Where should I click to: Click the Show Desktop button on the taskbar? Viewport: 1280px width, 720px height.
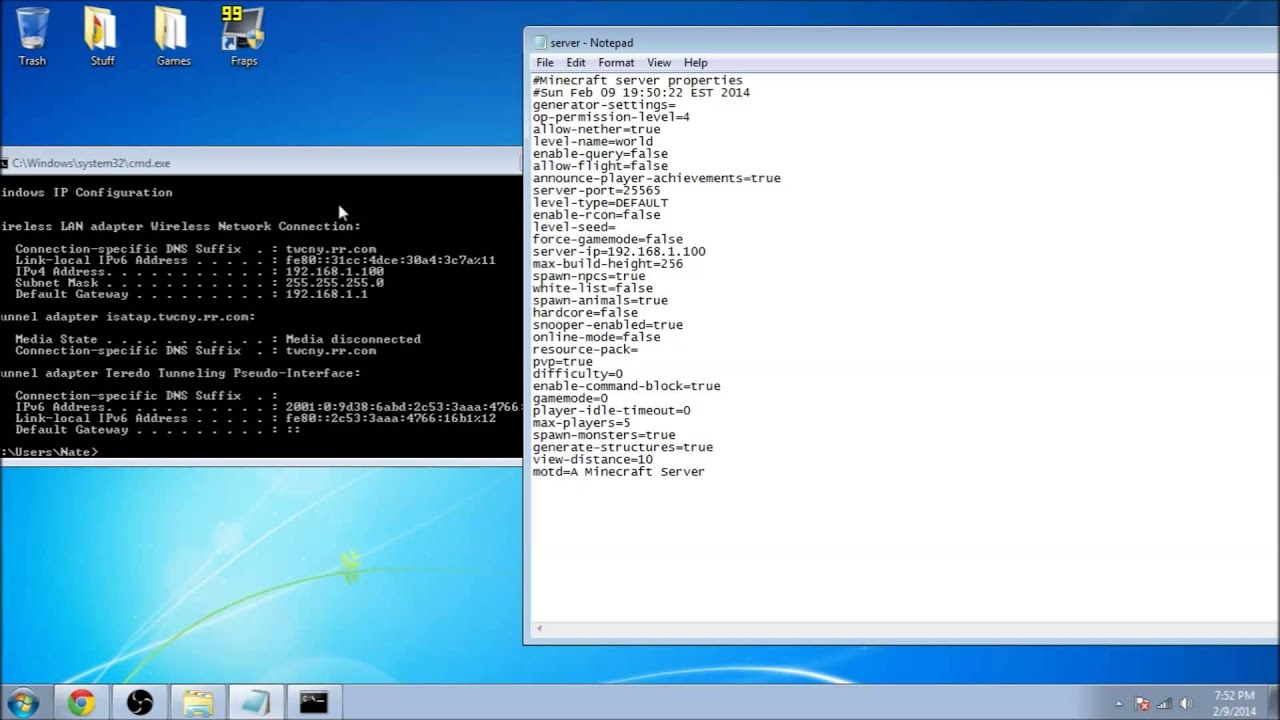1273,702
